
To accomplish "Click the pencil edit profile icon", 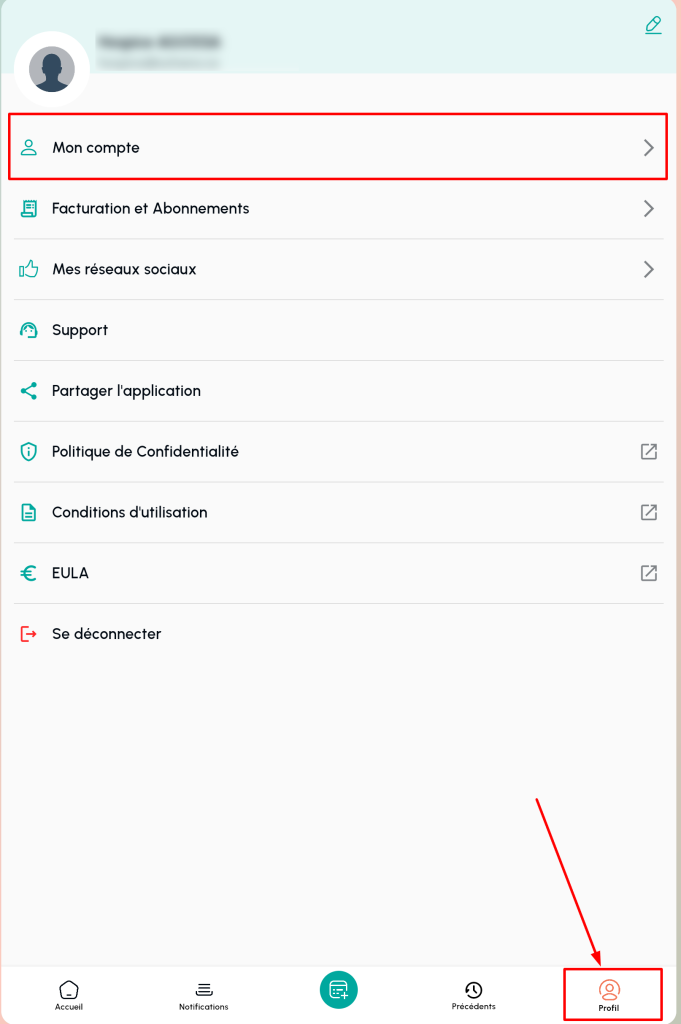I will 653,25.
